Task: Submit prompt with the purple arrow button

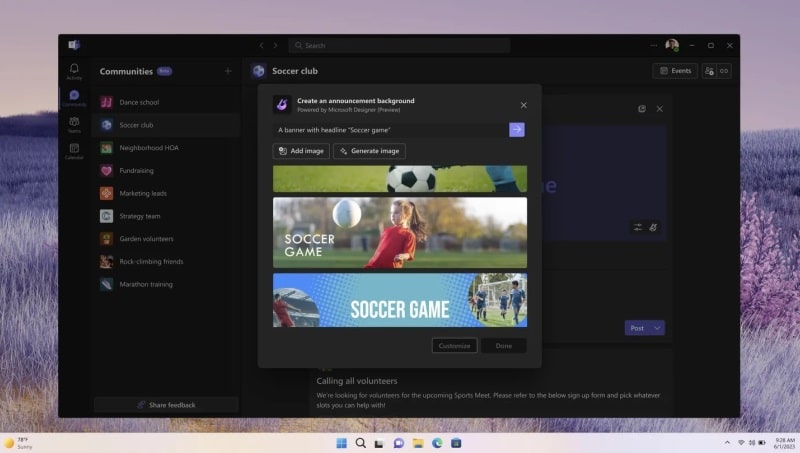Action: (517, 130)
